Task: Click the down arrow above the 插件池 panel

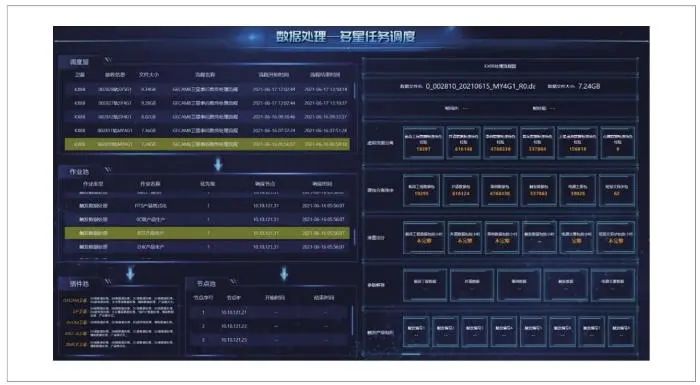Action: coord(130,273)
